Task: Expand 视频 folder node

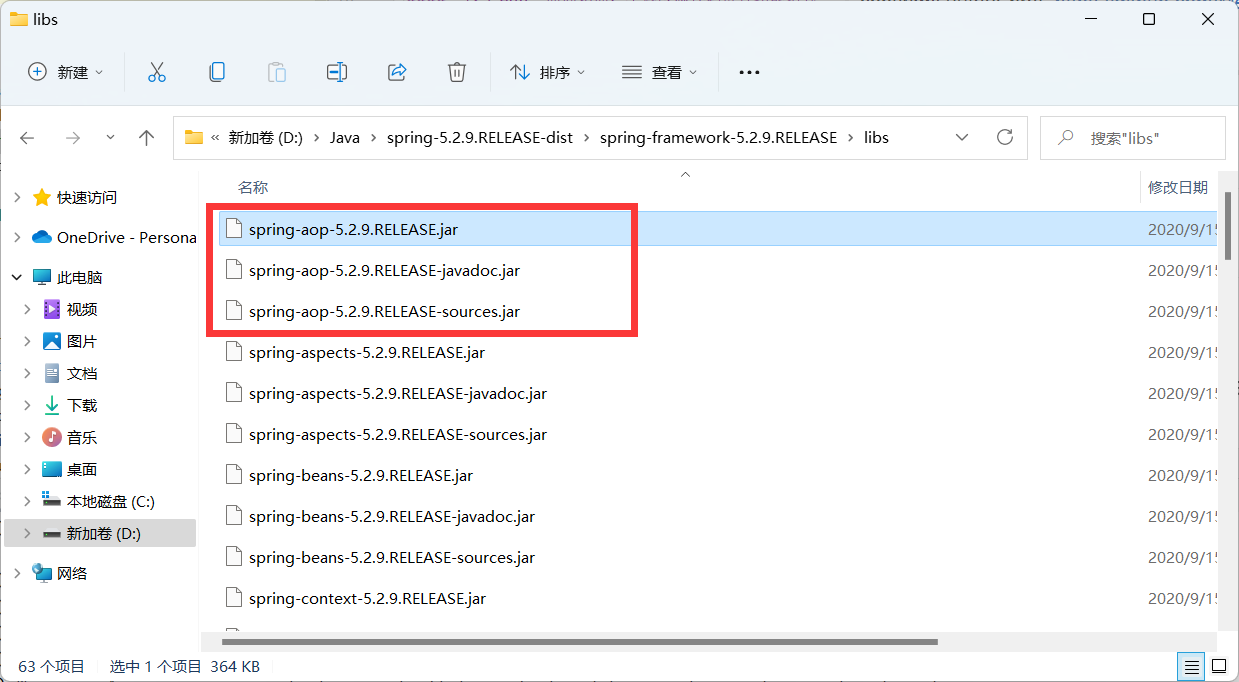Action: (28, 310)
